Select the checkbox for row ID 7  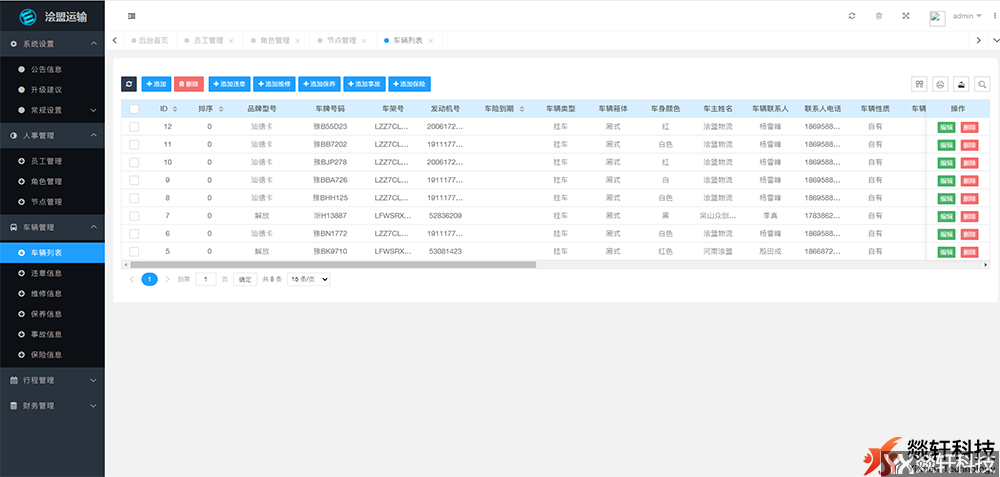coord(134,216)
